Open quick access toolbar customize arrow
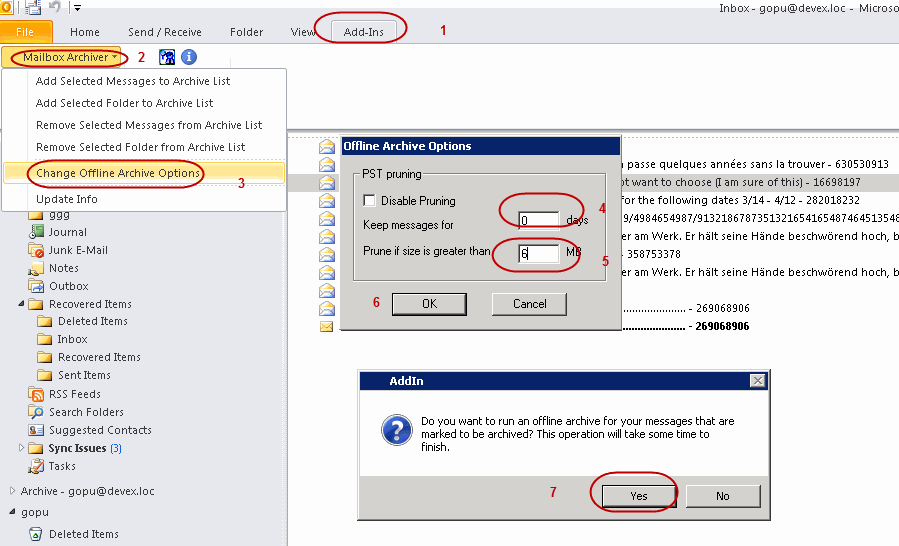Screen dimensions: 899x546 pyautogui.click(x=77, y=8)
